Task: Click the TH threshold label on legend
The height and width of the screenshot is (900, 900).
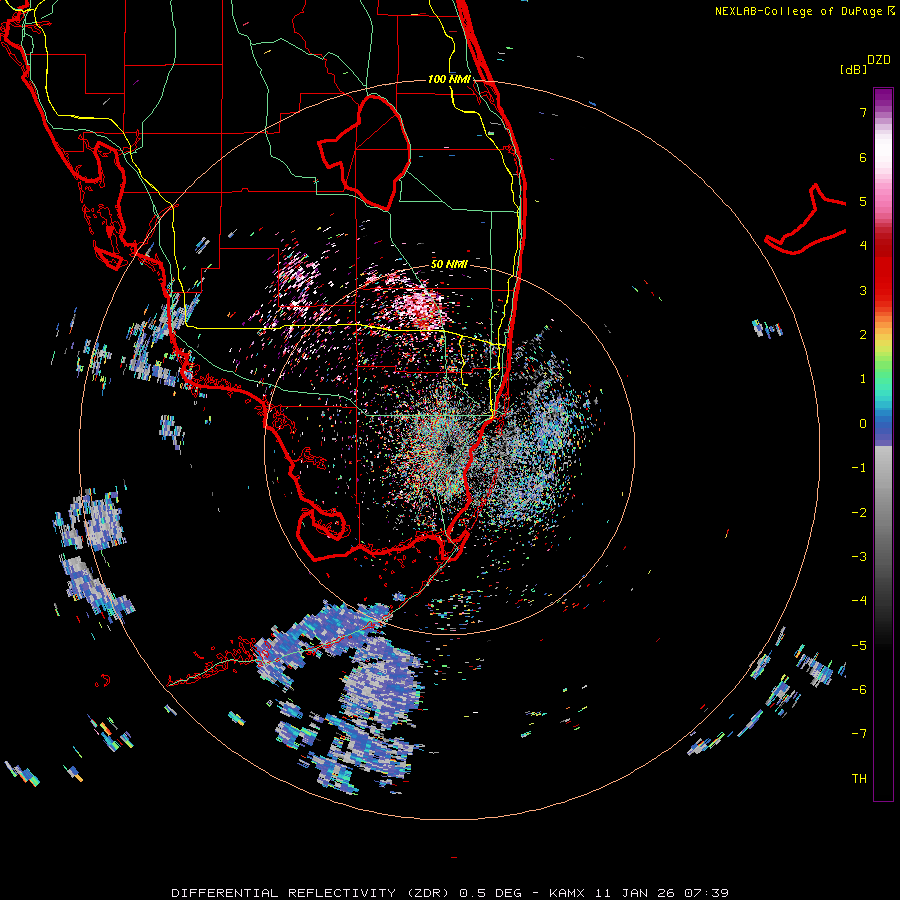Action: (859, 779)
